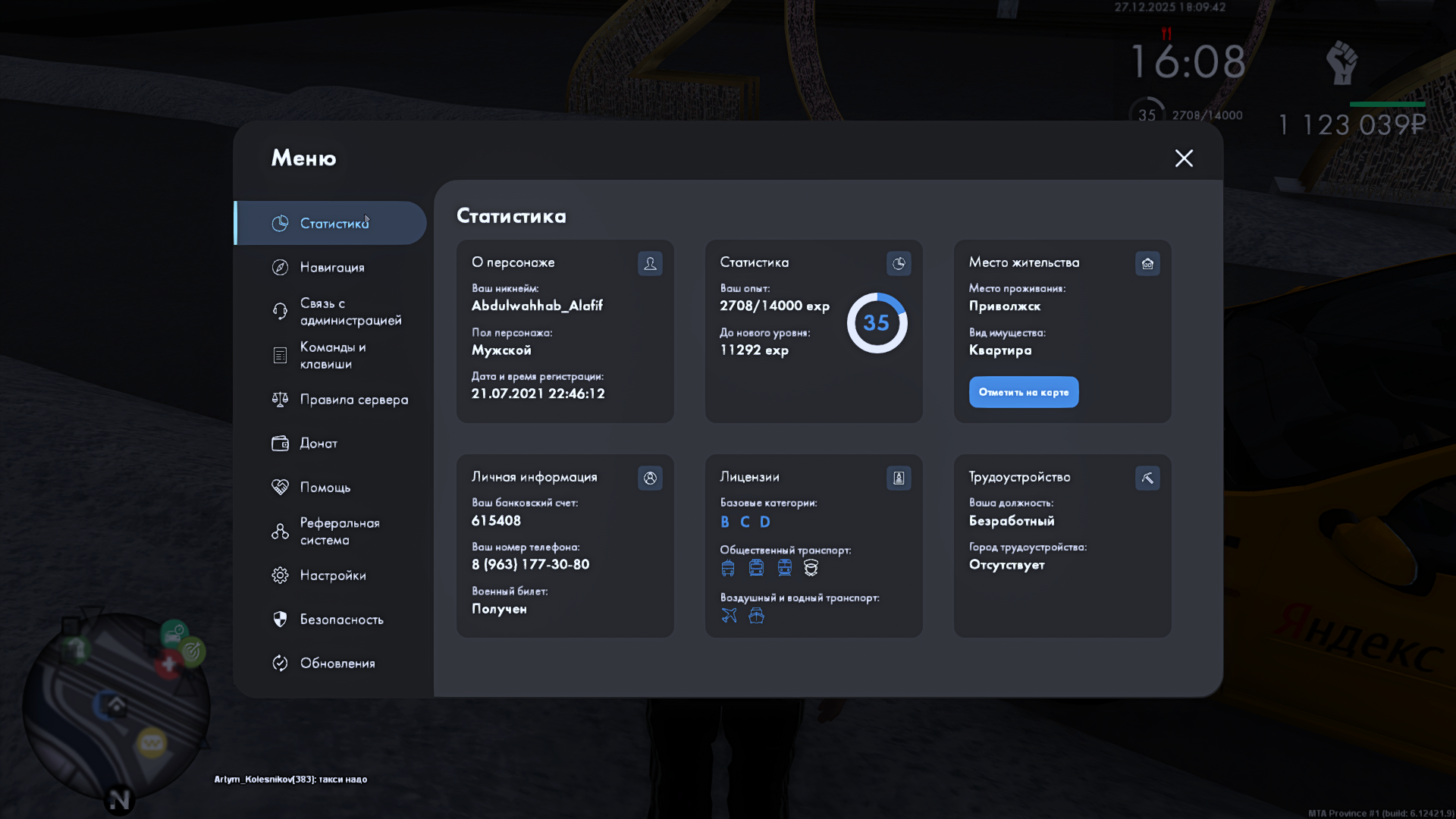
Task: Select Команды и клавиши menu item
Action: tap(332, 356)
